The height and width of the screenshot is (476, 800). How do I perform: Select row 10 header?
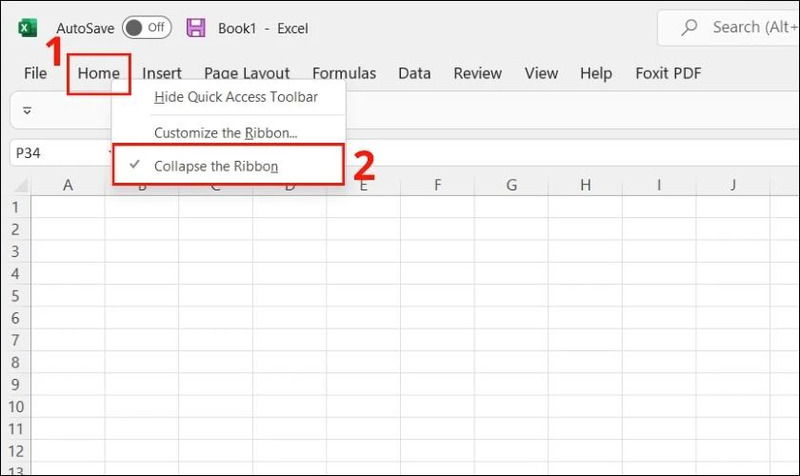tap(15, 407)
